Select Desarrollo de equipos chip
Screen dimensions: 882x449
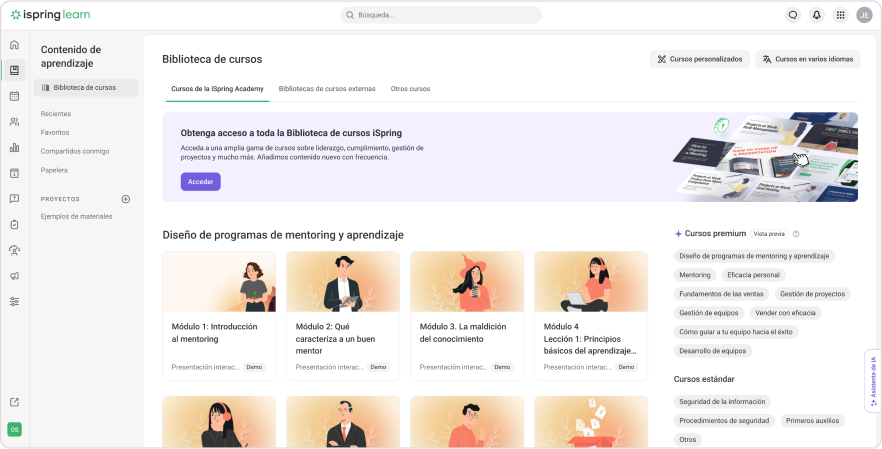tap(713, 351)
